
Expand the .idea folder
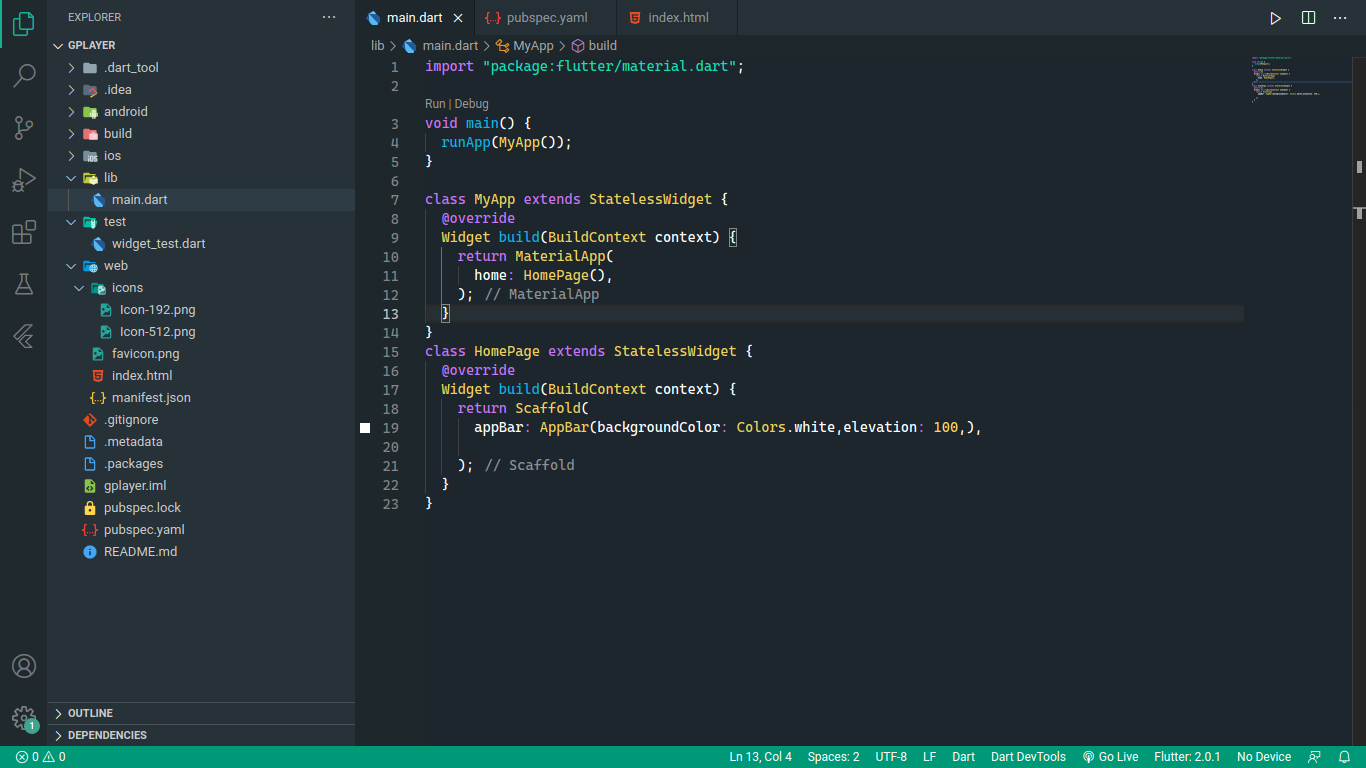201,90
